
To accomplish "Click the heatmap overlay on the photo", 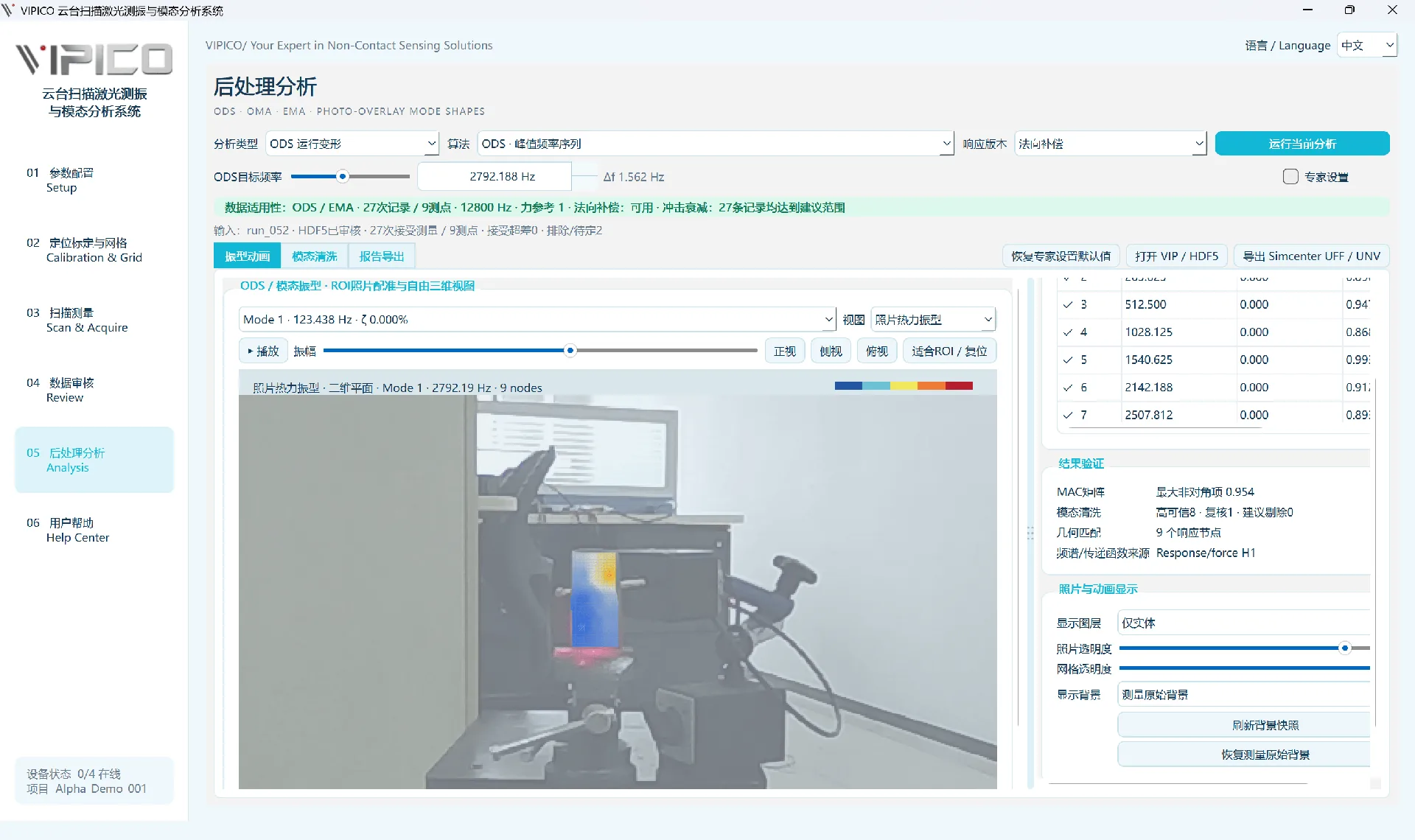I will click(x=595, y=598).
